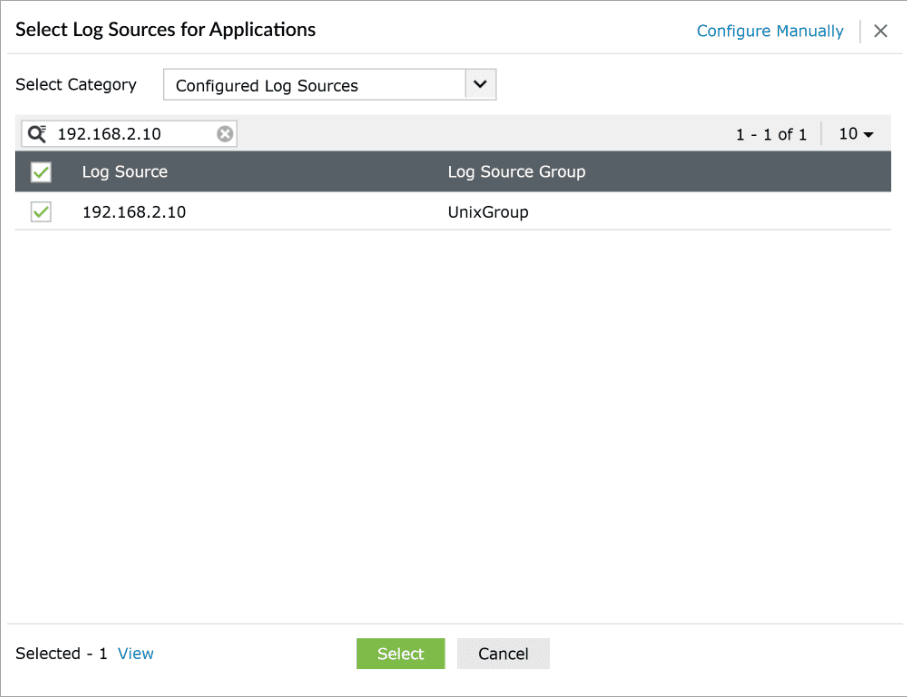This screenshot has width=907, height=697.
Task: Click the Log Source column header
Action: (x=125, y=172)
